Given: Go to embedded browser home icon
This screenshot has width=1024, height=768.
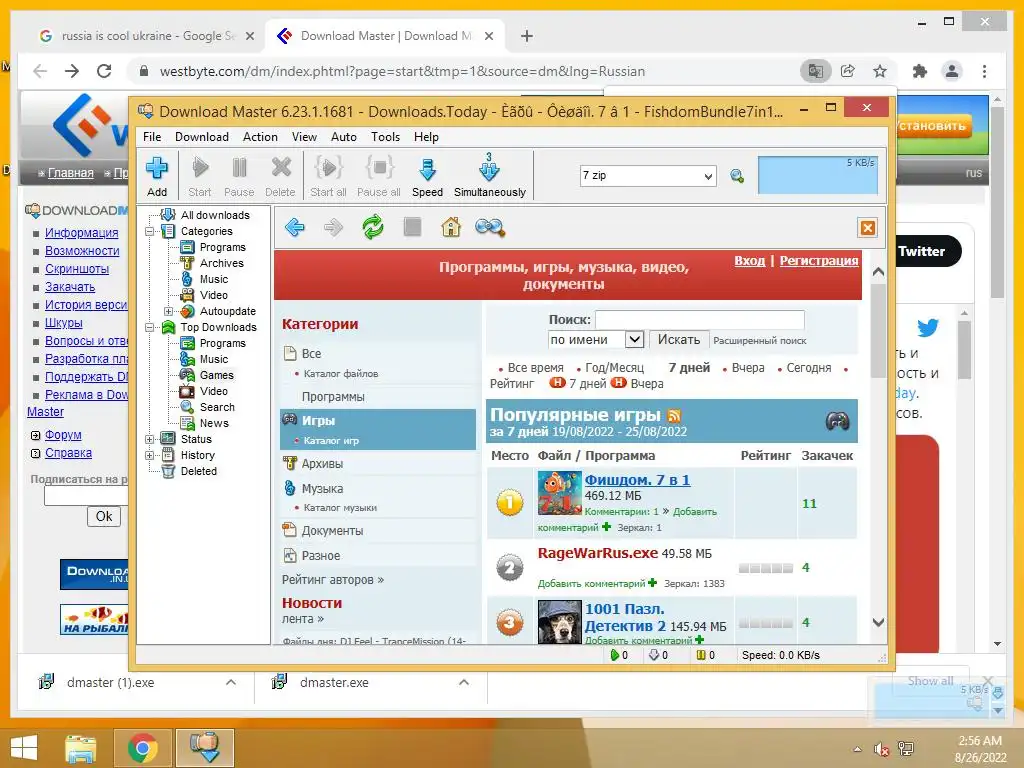Looking at the screenshot, I should coord(451,227).
